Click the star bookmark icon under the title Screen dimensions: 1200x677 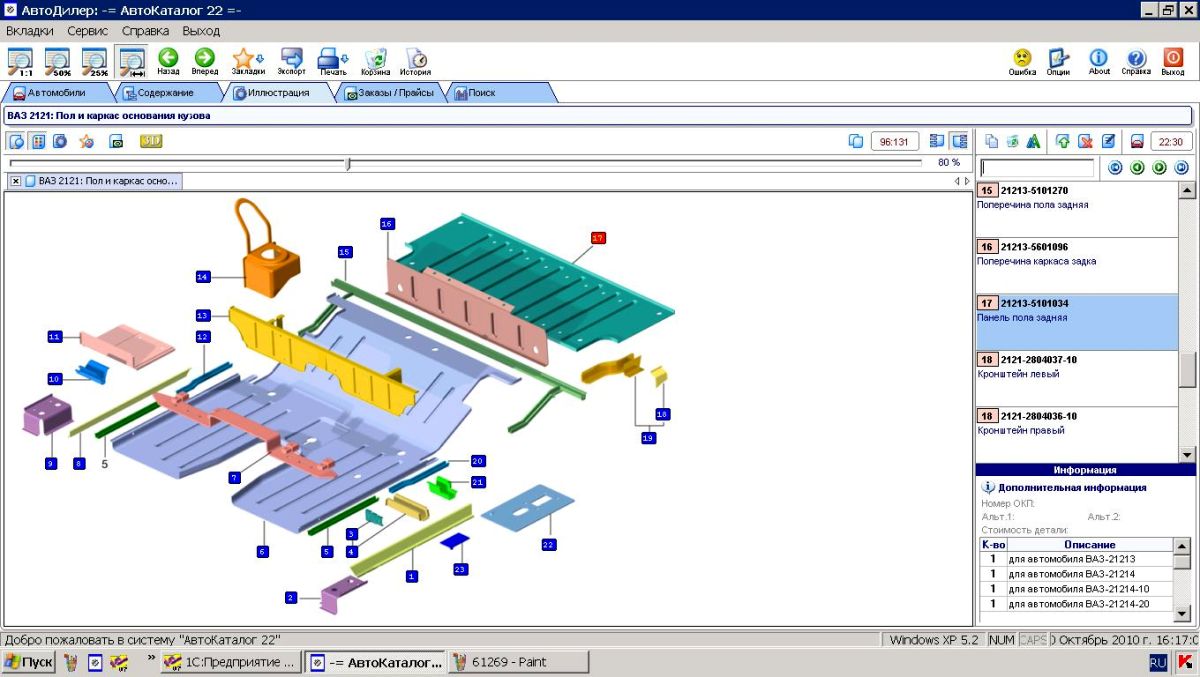87,141
